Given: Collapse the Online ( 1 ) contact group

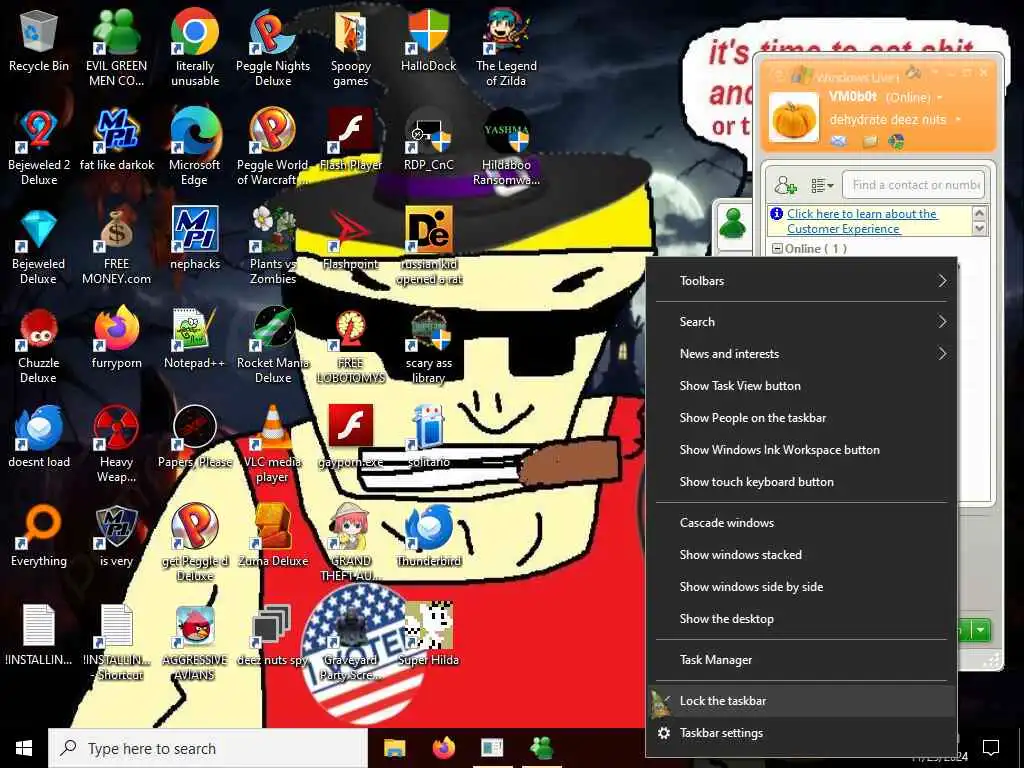Looking at the screenshot, I should click(777, 249).
